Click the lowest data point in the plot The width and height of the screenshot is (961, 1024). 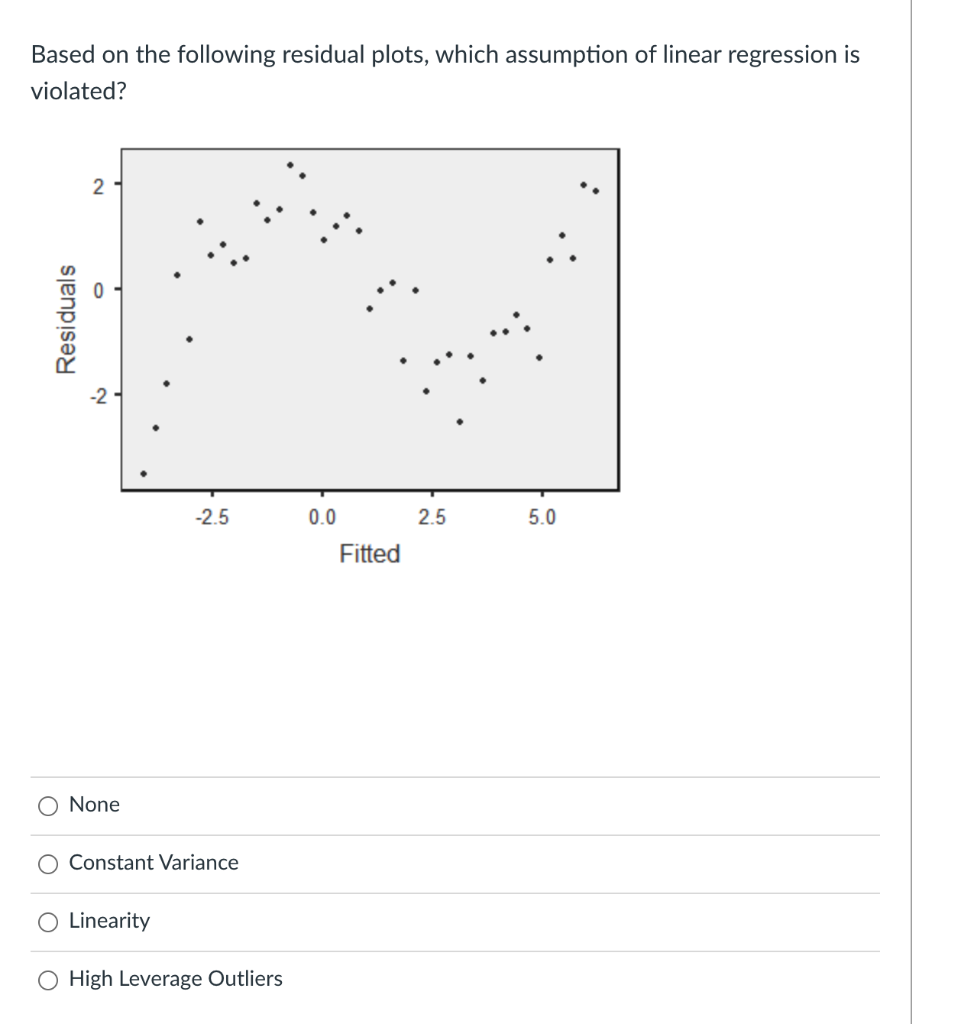[144, 473]
